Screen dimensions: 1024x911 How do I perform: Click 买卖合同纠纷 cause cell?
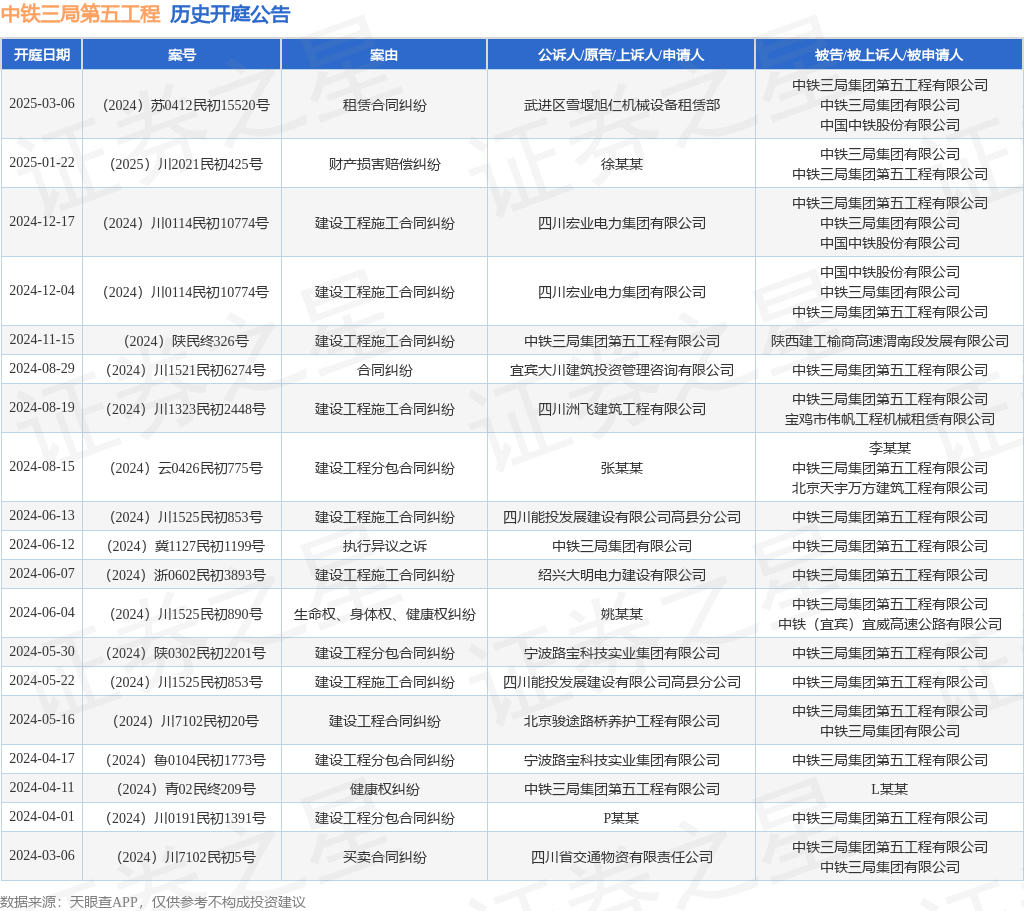point(385,857)
